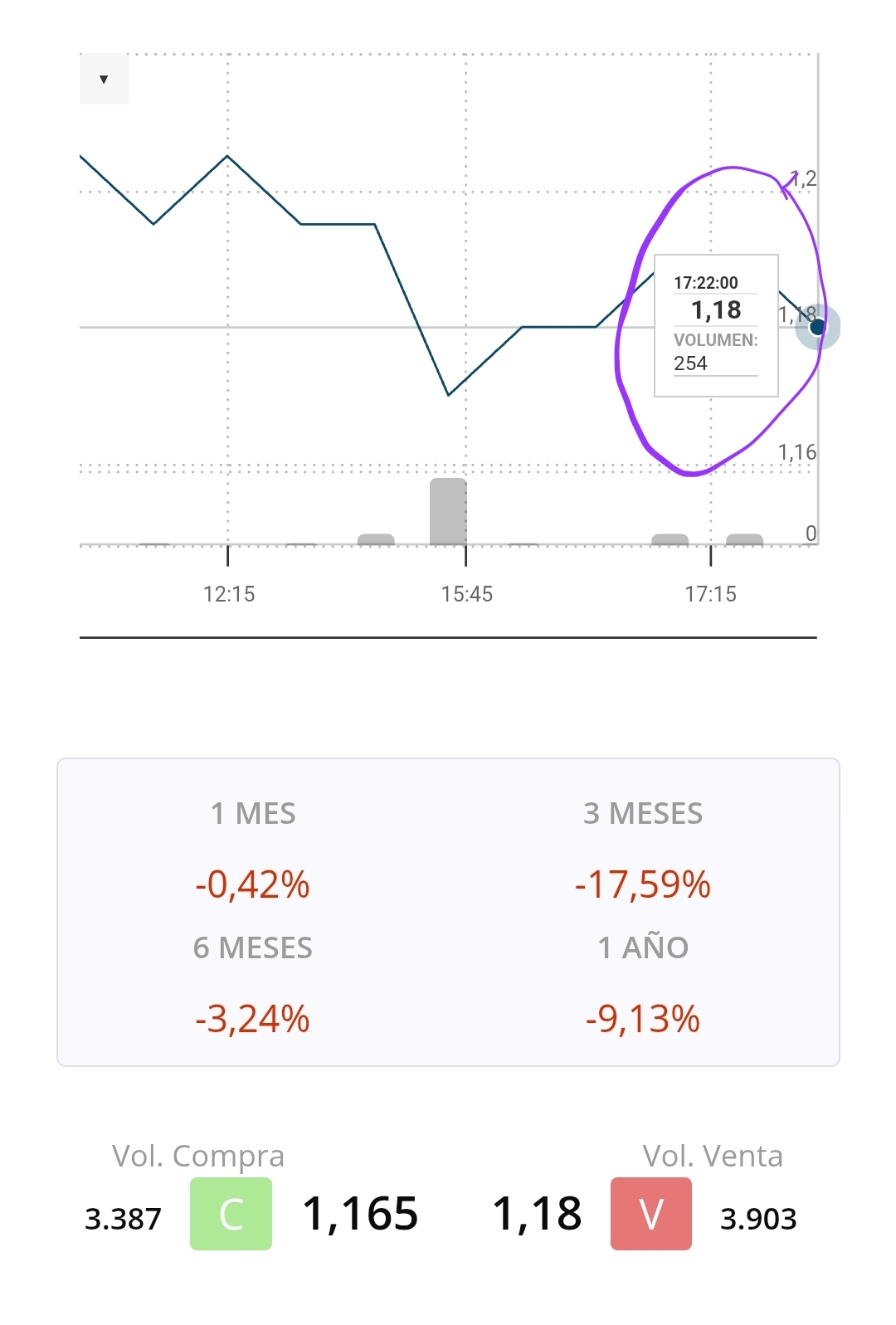This screenshot has width=896, height=1325.
Task: Select the 6 MESES performance label
Action: 253,947
